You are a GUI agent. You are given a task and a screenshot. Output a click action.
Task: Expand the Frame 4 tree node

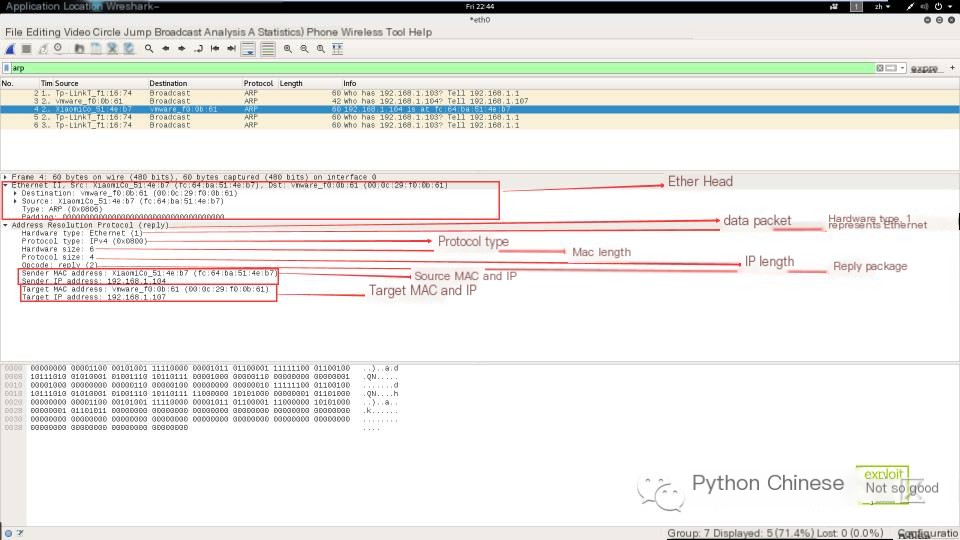pyautogui.click(x=6, y=177)
